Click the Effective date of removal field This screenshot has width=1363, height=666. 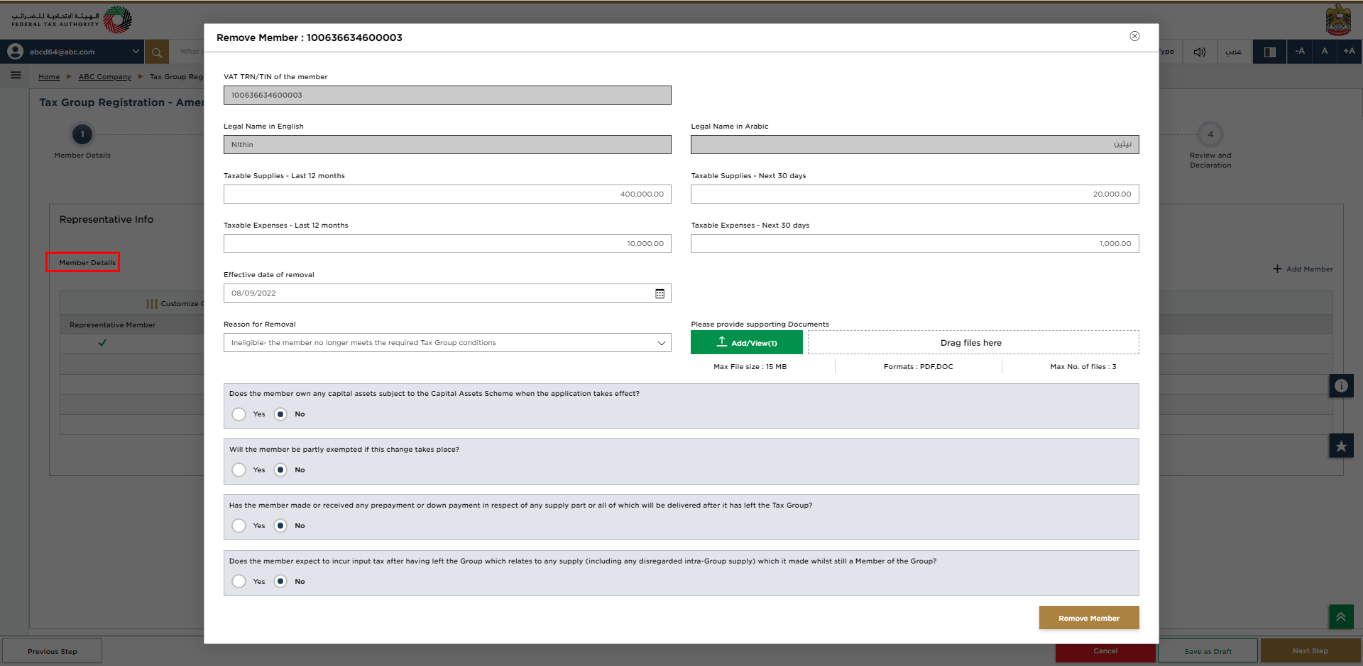coord(447,293)
